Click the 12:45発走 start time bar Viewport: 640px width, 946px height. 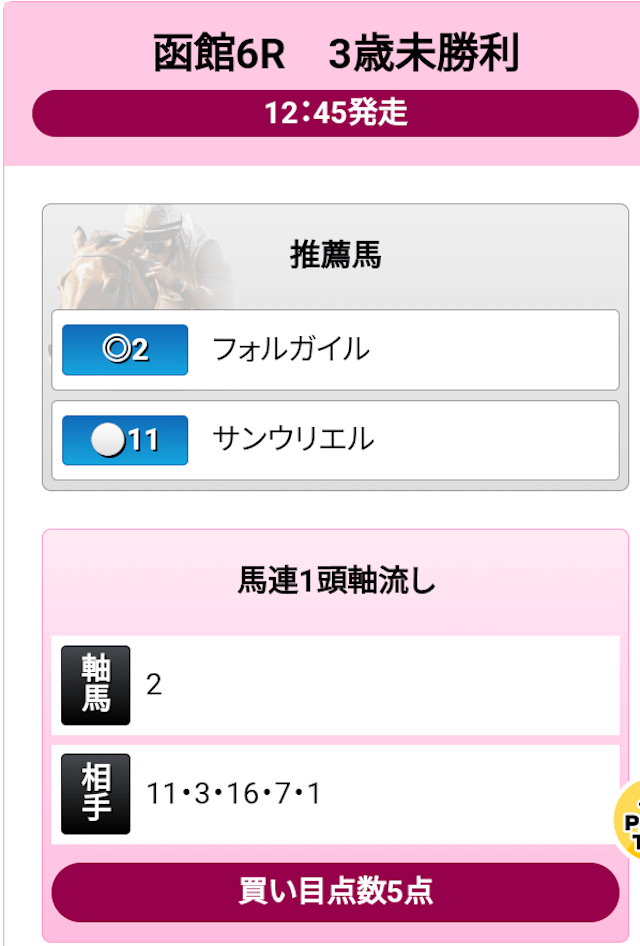335,113
